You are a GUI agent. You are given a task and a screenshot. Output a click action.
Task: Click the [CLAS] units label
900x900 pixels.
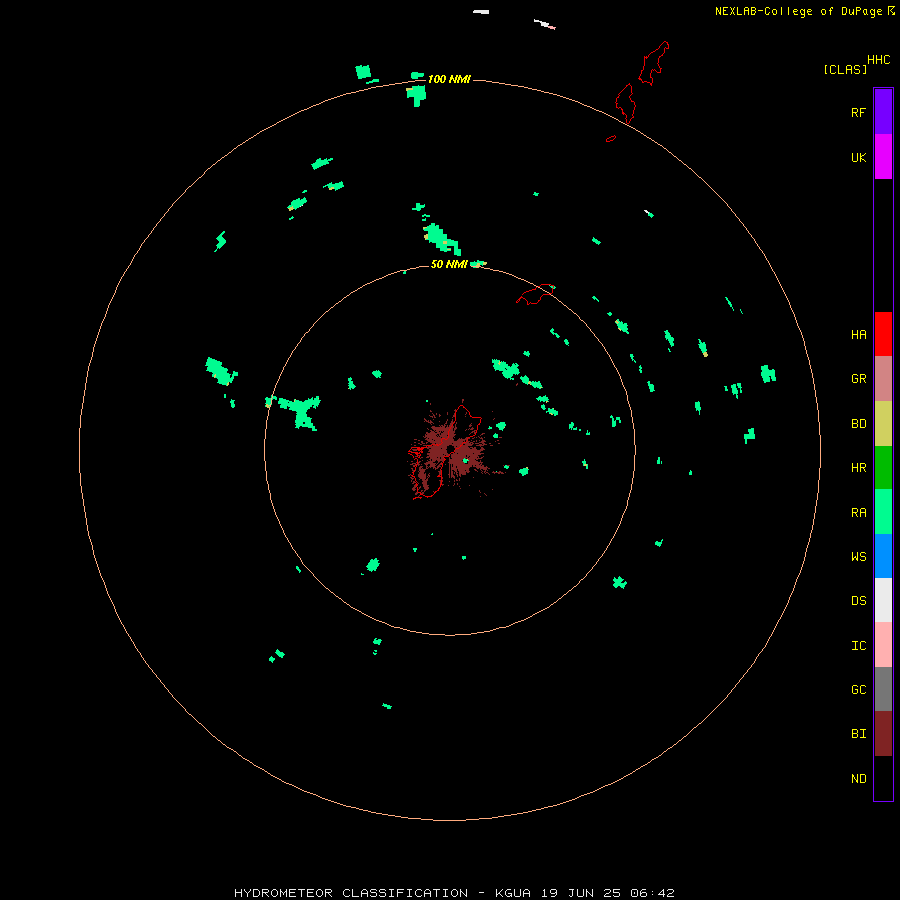845,69
